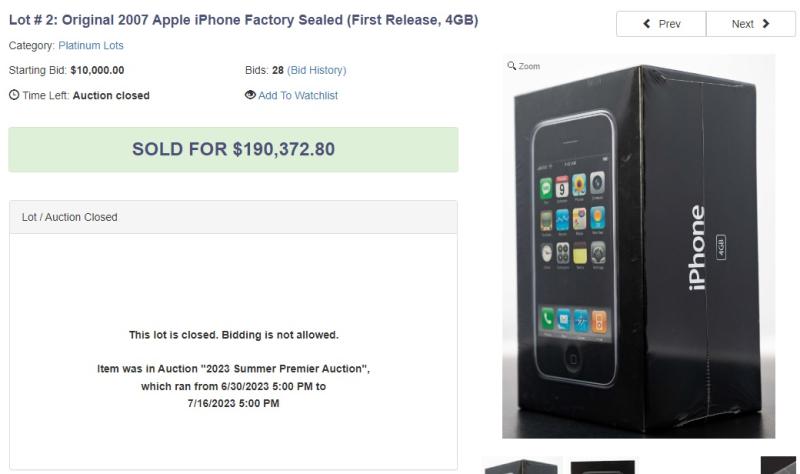Click the lot title heading text
Screen dimensions: 800x474
pos(243,21)
